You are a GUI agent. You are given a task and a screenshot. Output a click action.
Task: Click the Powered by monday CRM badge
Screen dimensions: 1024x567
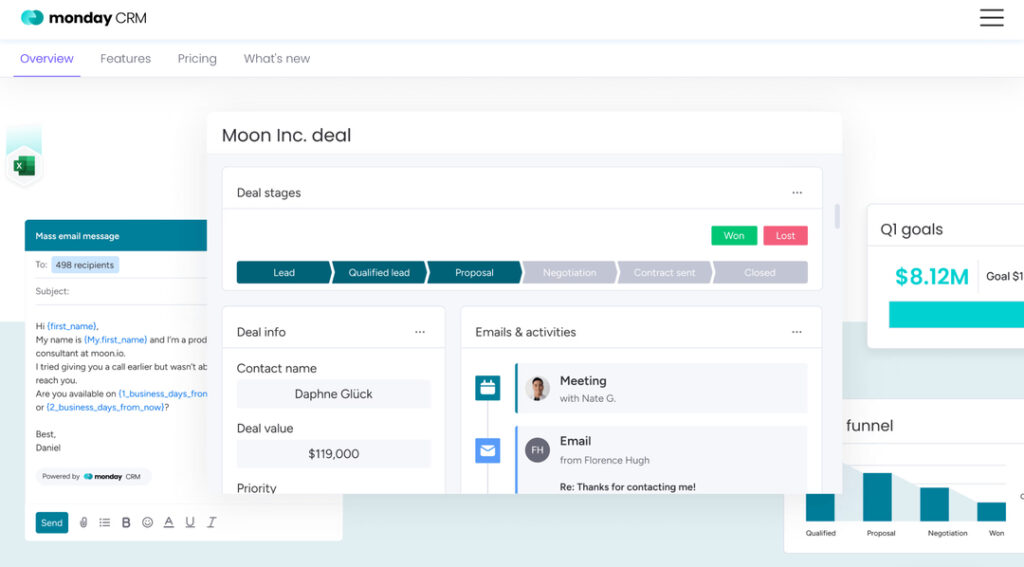tap(92, 477)
